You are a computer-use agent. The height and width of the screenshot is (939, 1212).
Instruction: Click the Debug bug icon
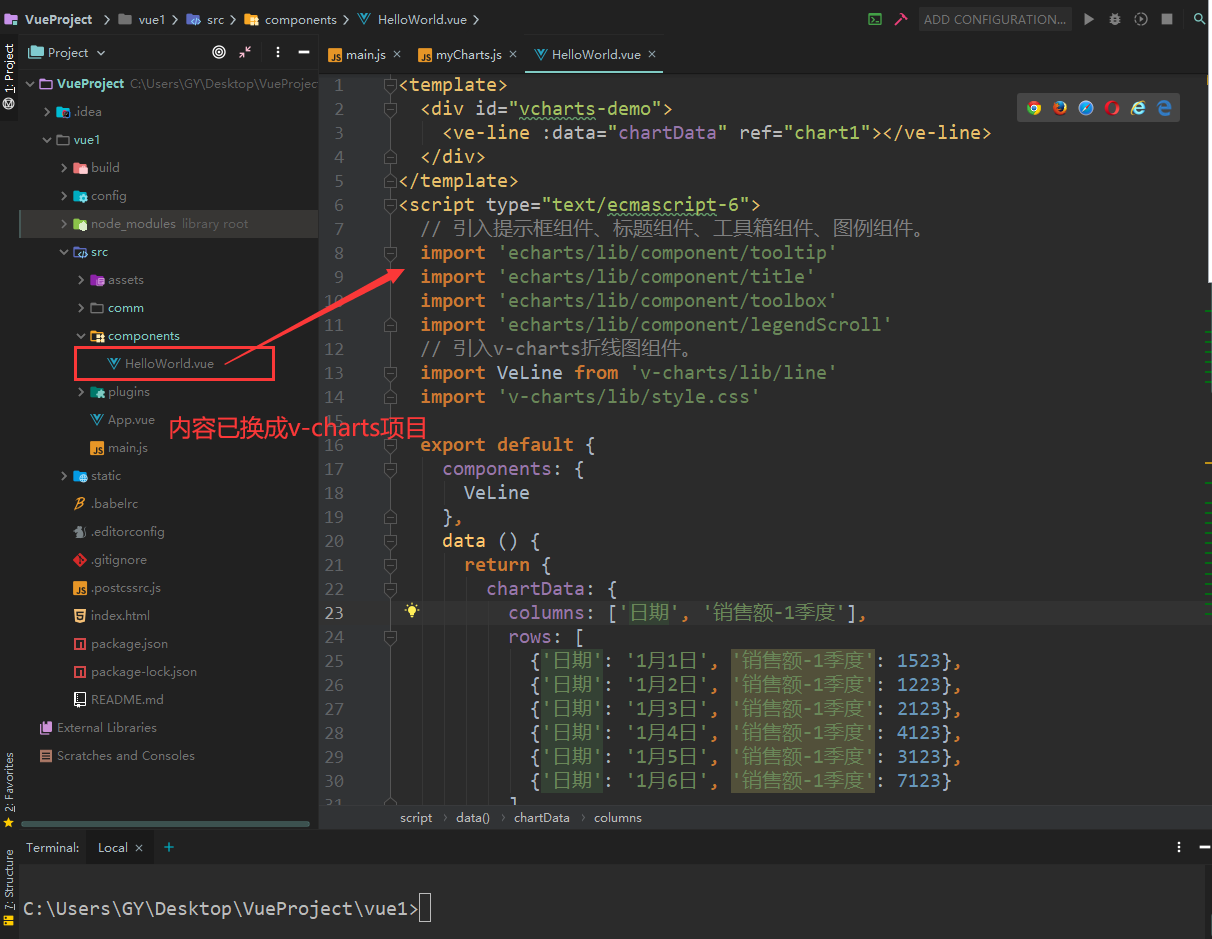[1115, 19]
